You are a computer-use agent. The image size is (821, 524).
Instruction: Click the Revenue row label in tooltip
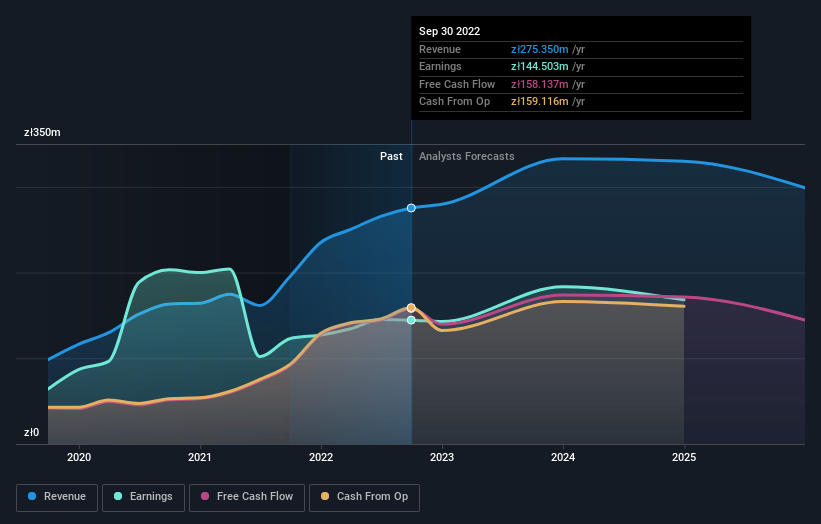(440, 49)
